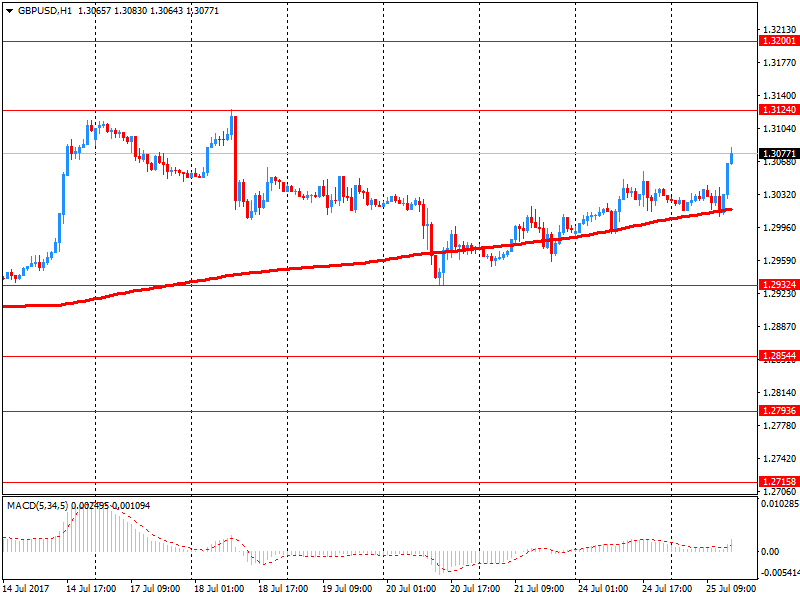Click the 1.31400 price scale value
This screenshot has height=600, width=800.
click(x=779, y=95)
